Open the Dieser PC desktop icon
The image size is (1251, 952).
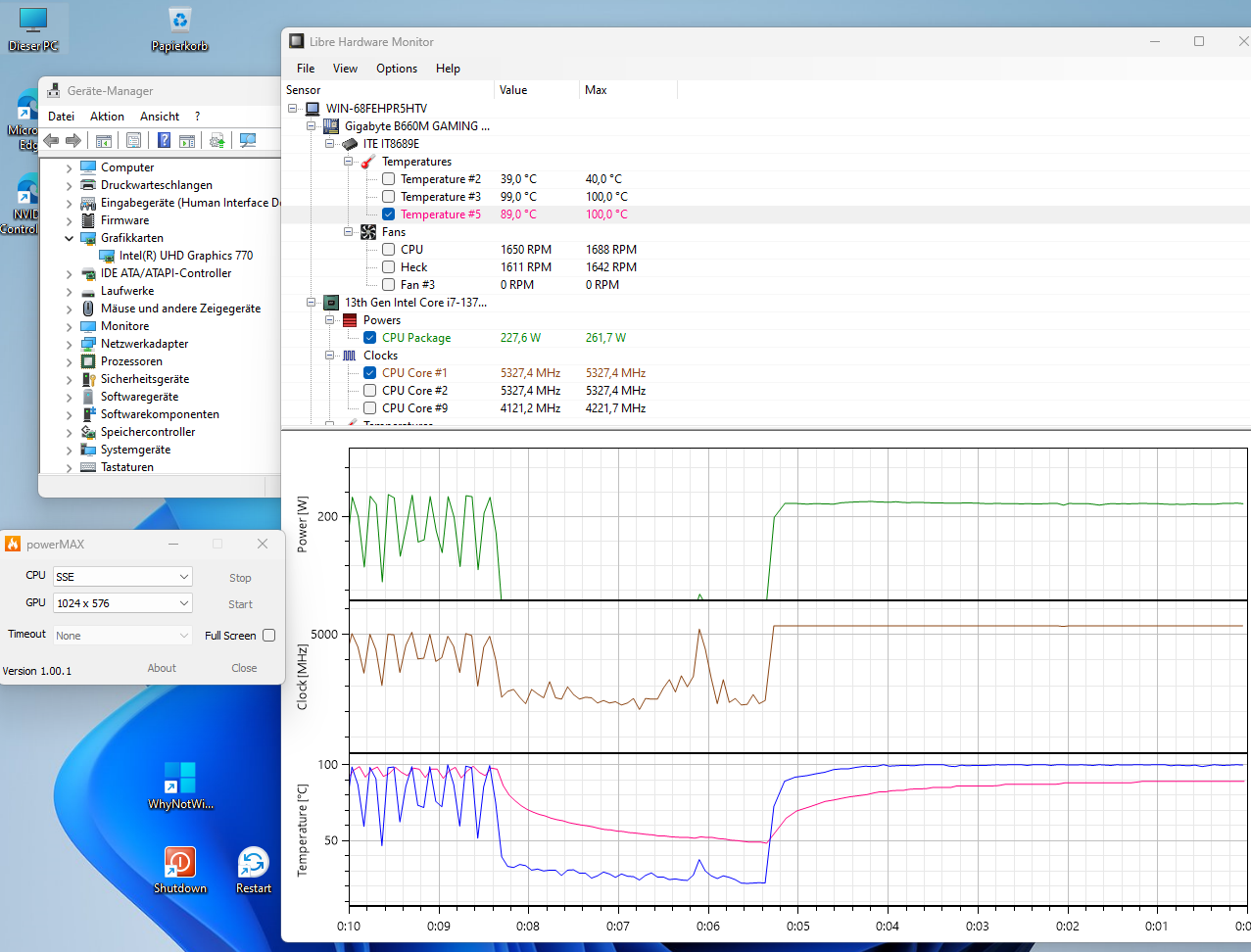33,29
